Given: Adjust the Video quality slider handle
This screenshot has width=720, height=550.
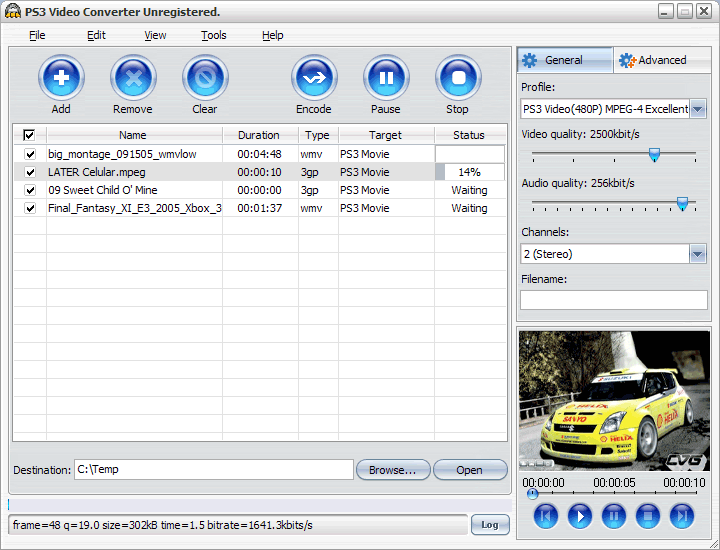Looking at the screenshot, I should (x=655, y=154).
